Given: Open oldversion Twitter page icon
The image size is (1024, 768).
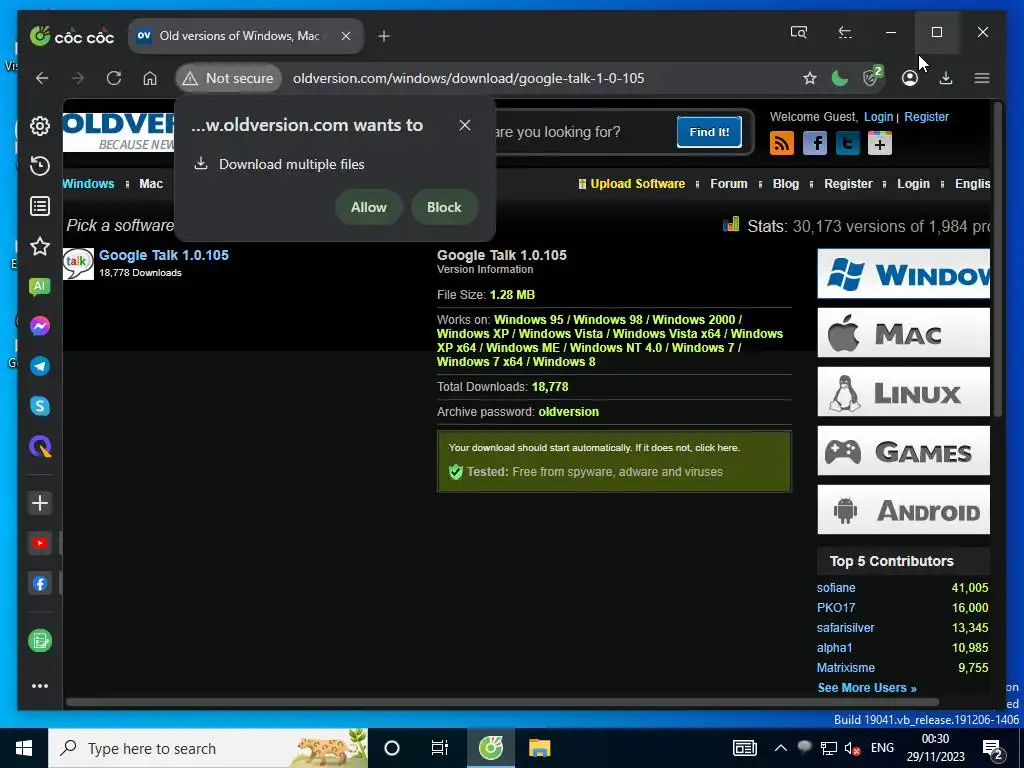Looking at the screenshot, I should [848, 143].
